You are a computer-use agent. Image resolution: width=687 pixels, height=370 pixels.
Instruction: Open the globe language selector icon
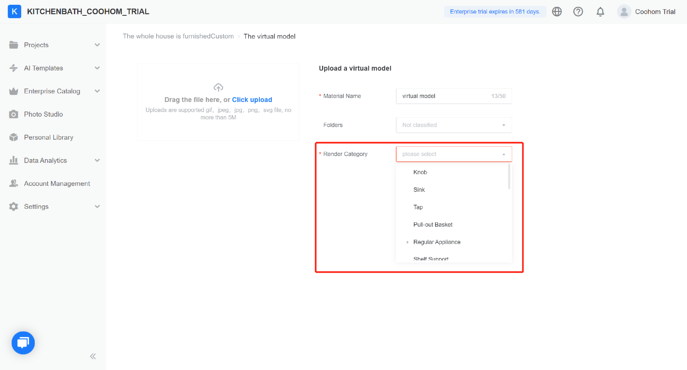[x=557, y=12]
